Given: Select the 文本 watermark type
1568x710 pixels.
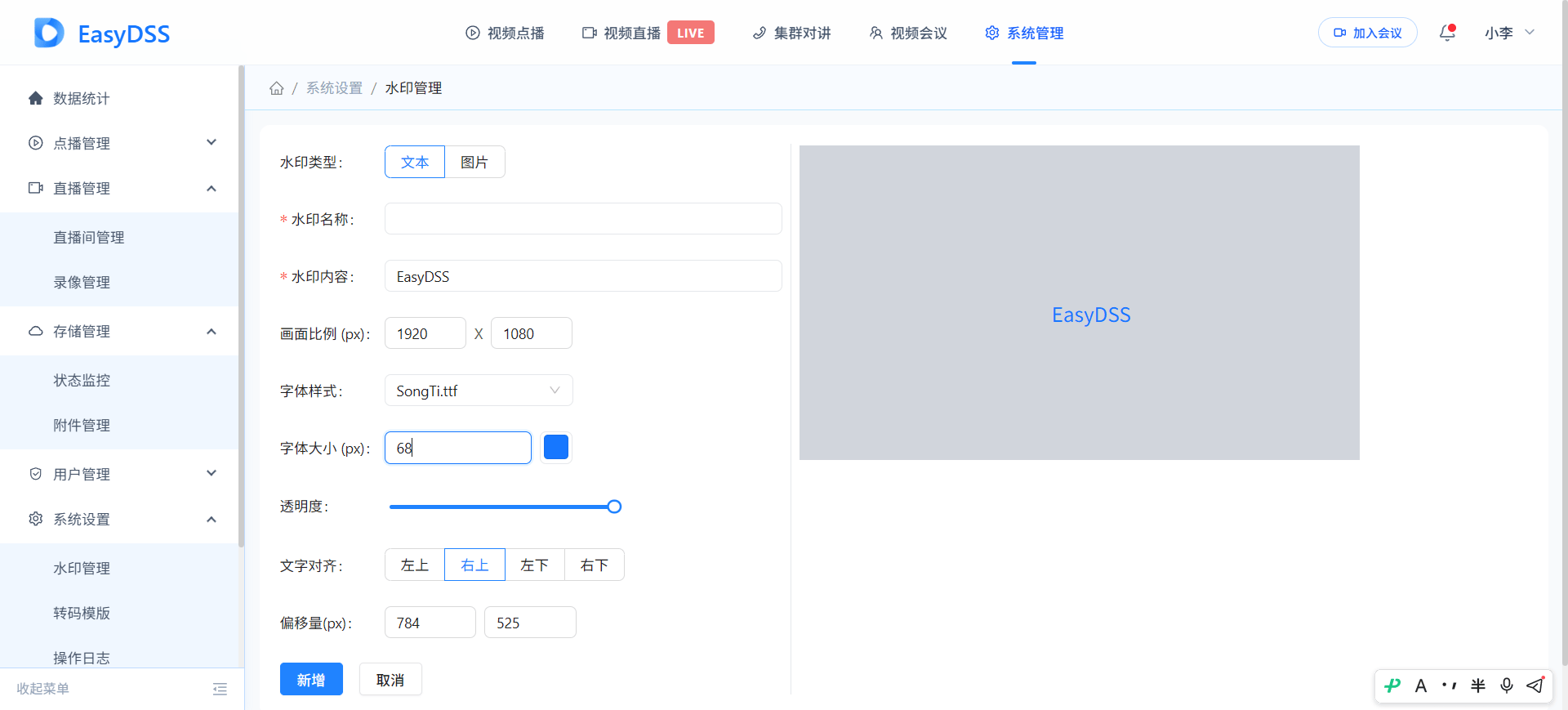Looking at the screenshot, I should tap(415, 162).
